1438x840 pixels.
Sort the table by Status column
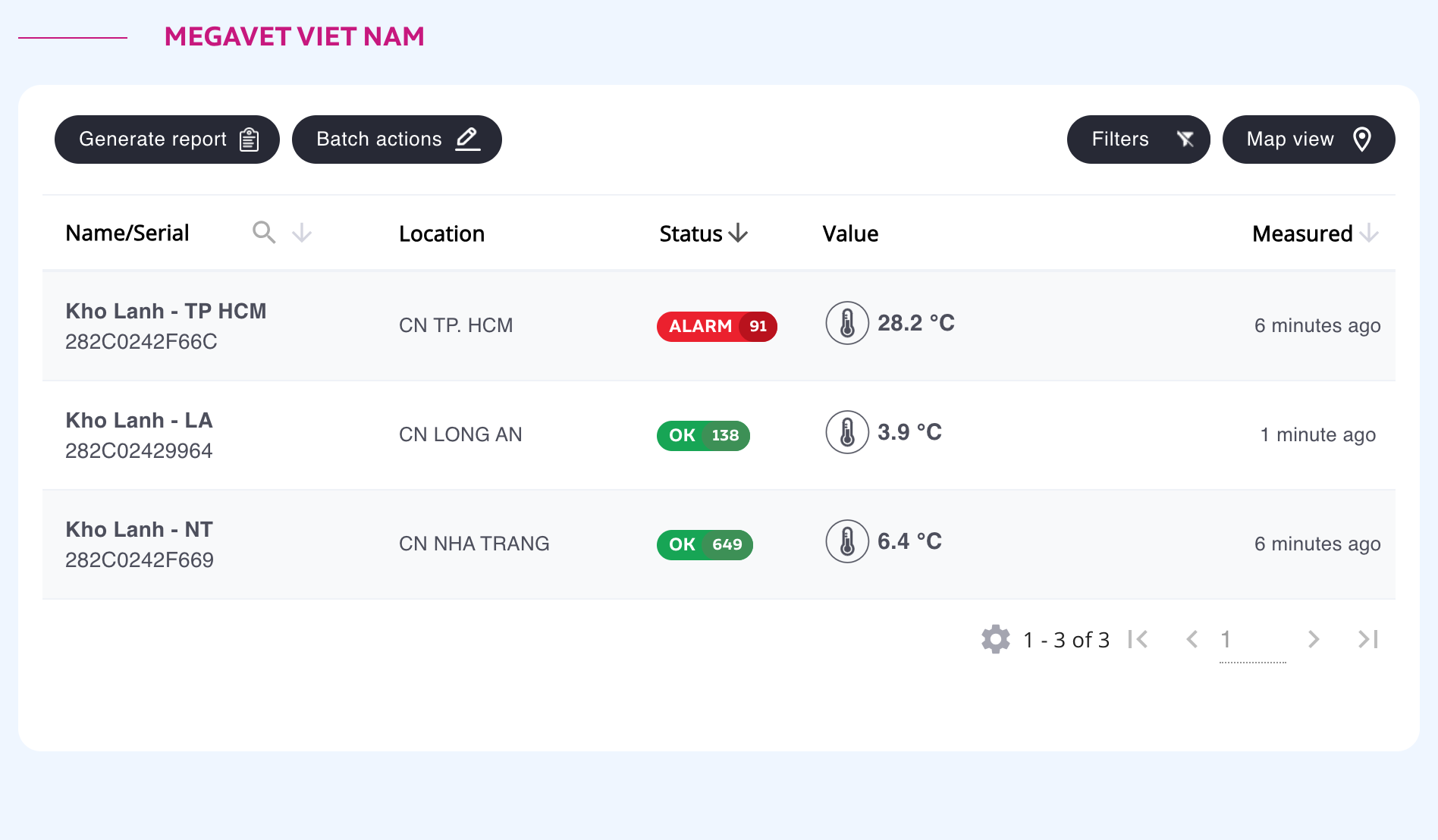(704, 234)
